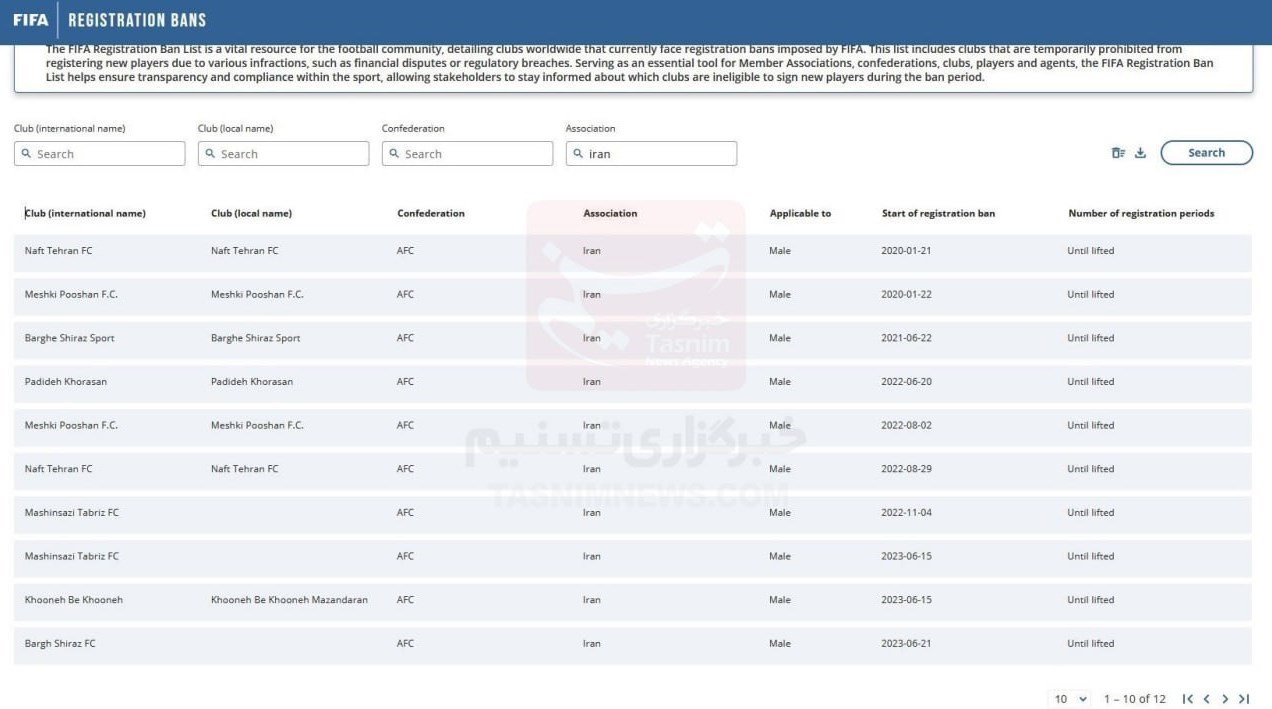Sort by Start of registration ban column
Image resolution: width=1272 pixels, height=709 pixels.
(x=937, y=213)
